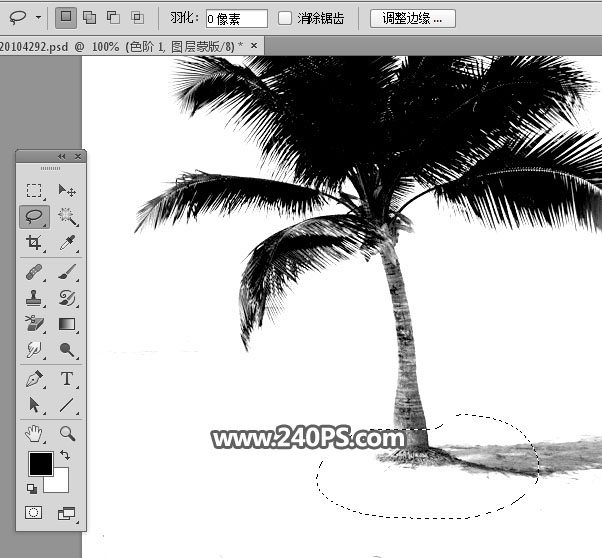This screenshot has width=602, height=558.
Task: Swap foreground and background colors
Action: 65,456
